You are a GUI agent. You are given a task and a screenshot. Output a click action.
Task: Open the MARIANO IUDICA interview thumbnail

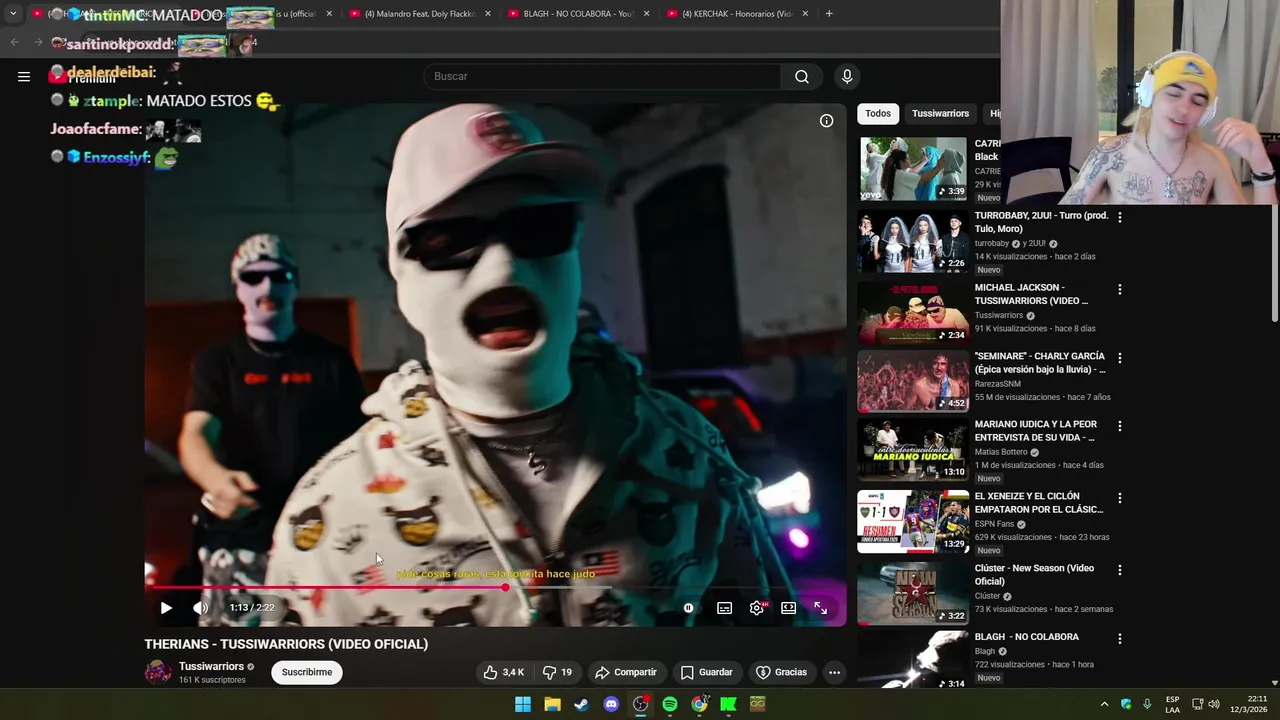tap(913, 449)
